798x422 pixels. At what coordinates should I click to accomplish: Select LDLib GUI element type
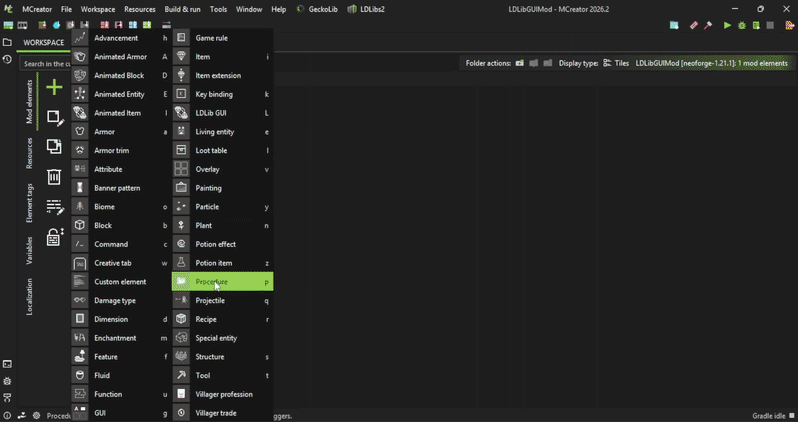pyautogui.click(x=222, y=113)
